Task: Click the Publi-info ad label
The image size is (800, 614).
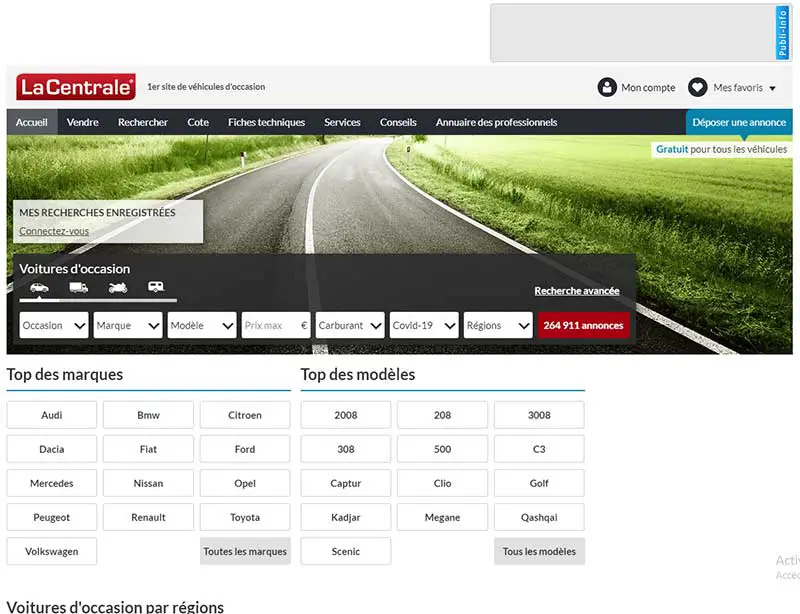Action: point(782,33)
